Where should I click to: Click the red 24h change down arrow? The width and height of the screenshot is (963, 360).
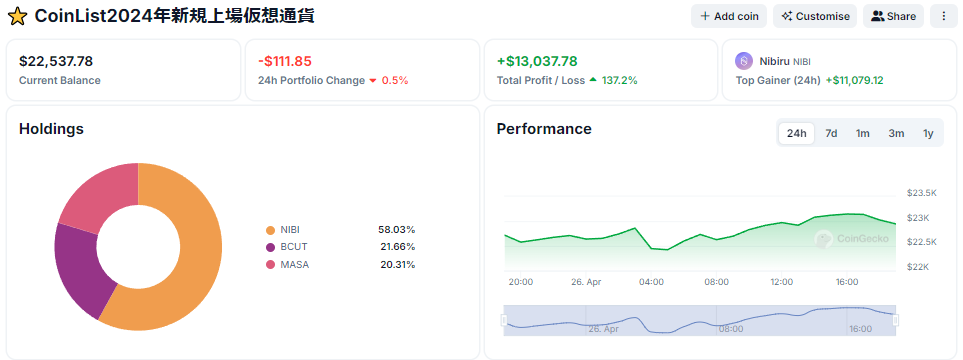[373, 81]
